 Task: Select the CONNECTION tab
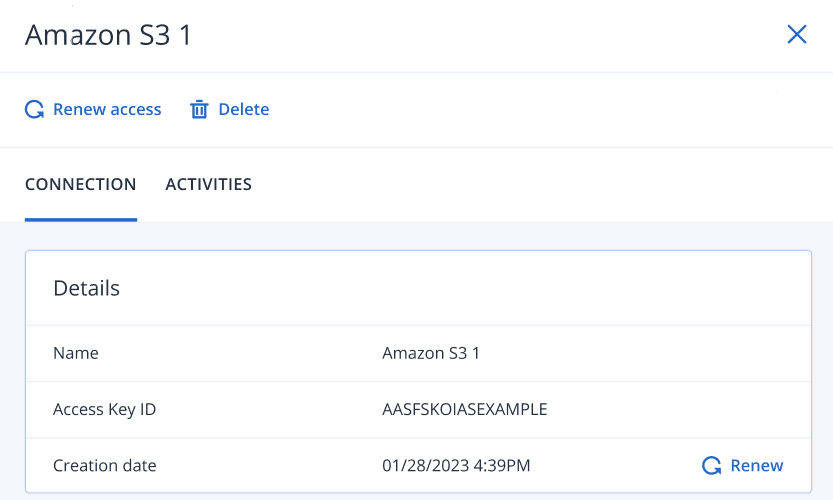point(81,184)
